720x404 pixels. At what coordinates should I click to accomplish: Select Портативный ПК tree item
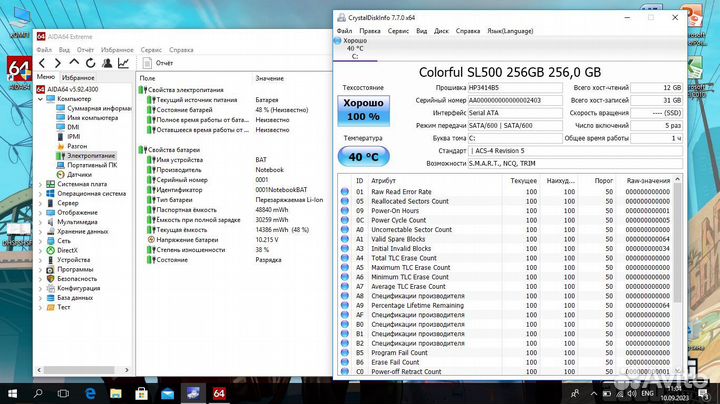(x=86, y=165)
